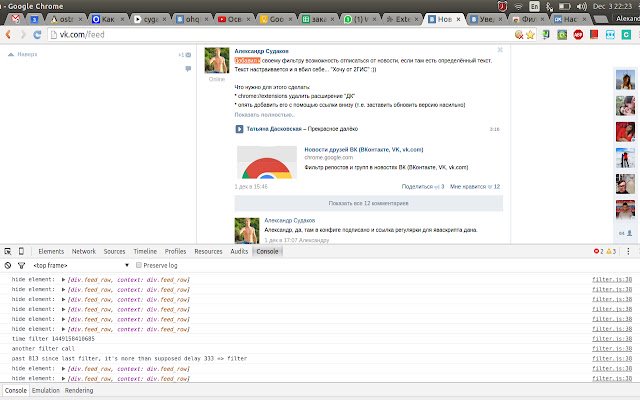The height and width of the screenshot is (400, 640).
Task: Bookmark this page with the star icon
Action: click(x=530, y=35)
